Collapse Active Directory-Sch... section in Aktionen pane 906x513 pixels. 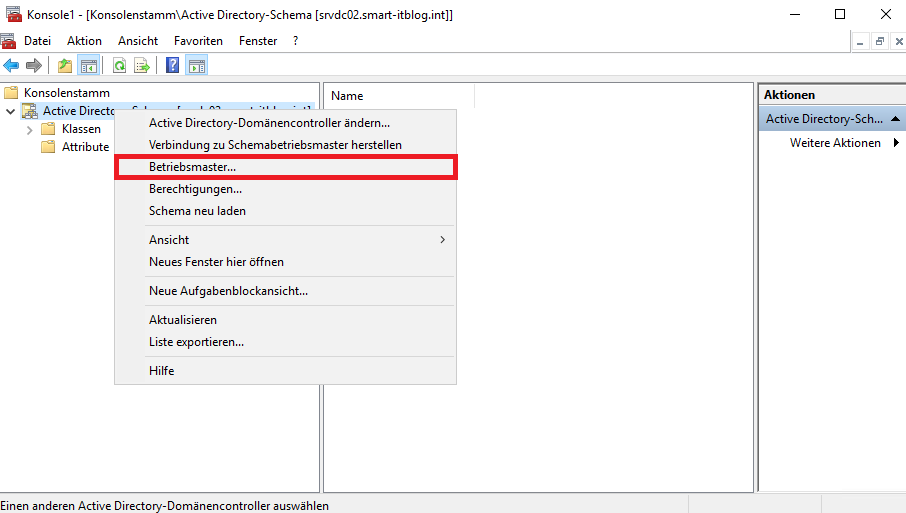(x=895, y=119)
